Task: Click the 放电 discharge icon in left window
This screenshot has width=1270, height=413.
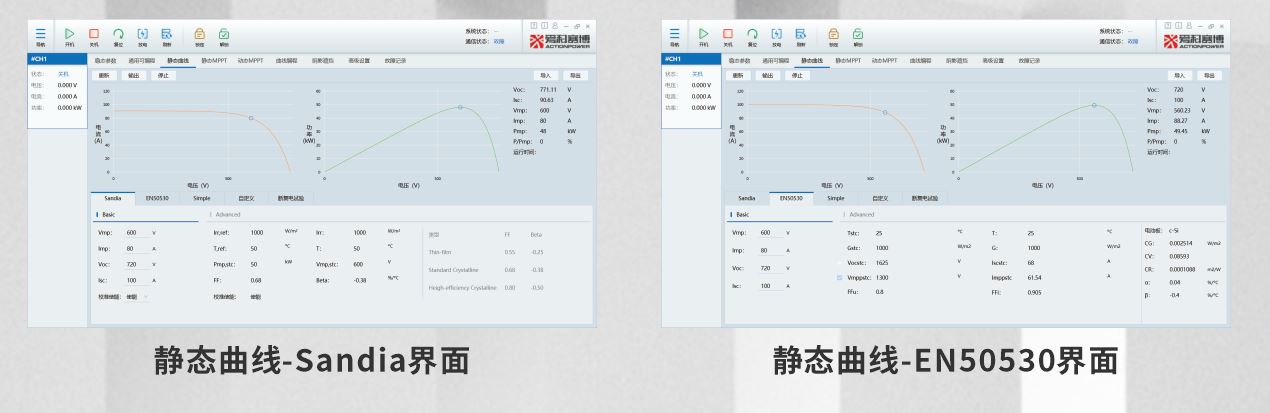Action: pos(141,34)
